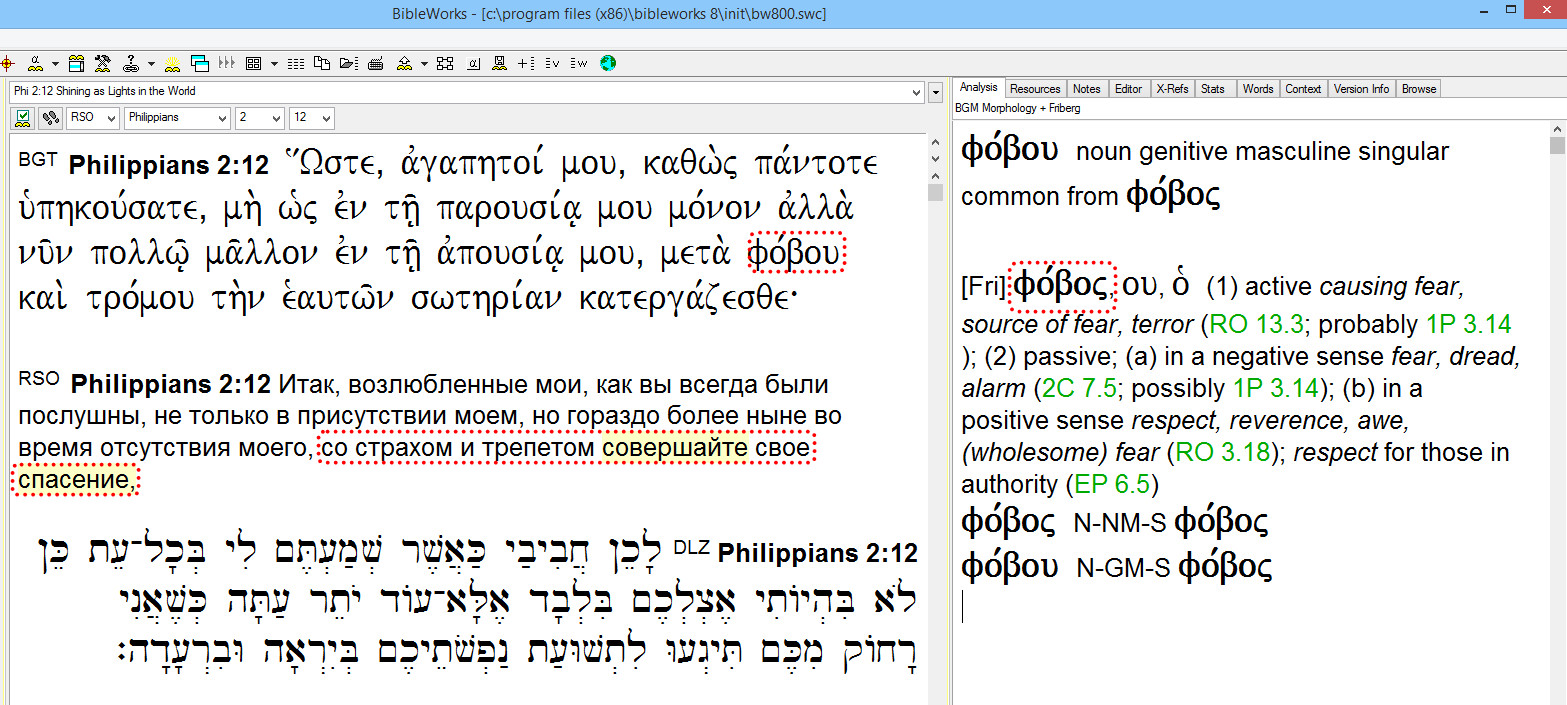Open the crossed hammer tools icon

click(x=102, y=63)
